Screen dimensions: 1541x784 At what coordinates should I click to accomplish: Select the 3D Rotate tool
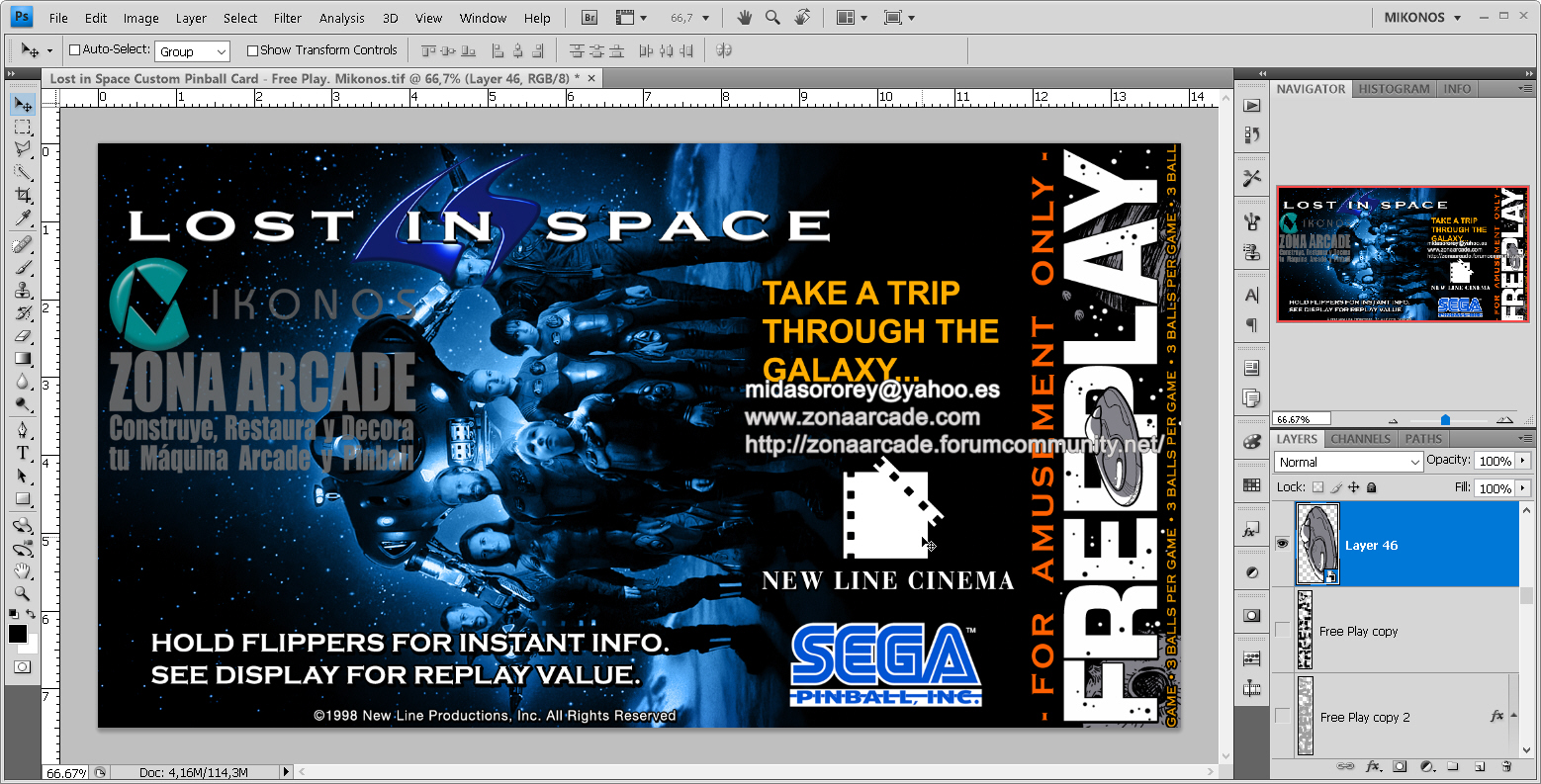pyautogui.click(x=23, y=526)
